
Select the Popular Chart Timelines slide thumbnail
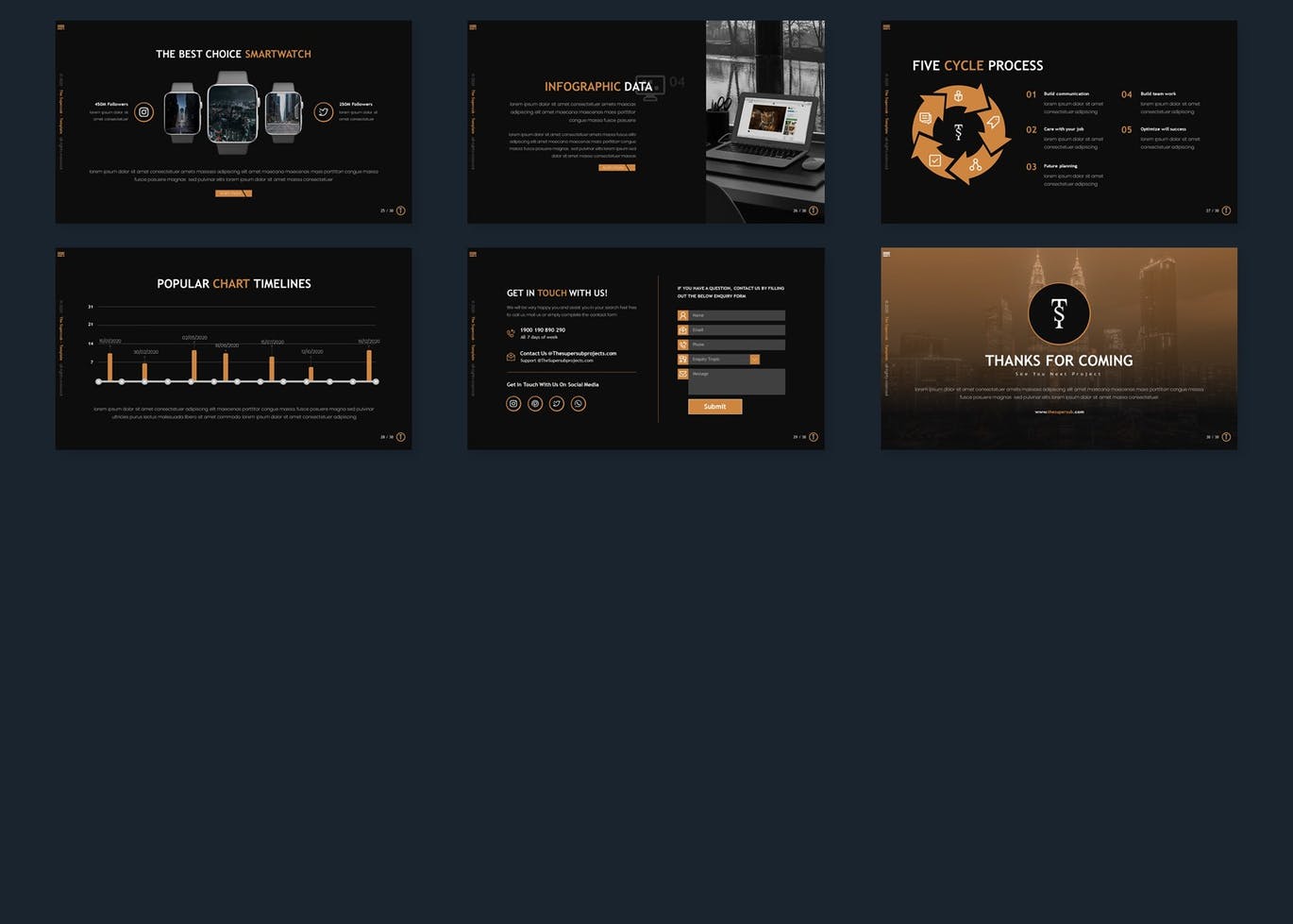[x=233, y=348]
